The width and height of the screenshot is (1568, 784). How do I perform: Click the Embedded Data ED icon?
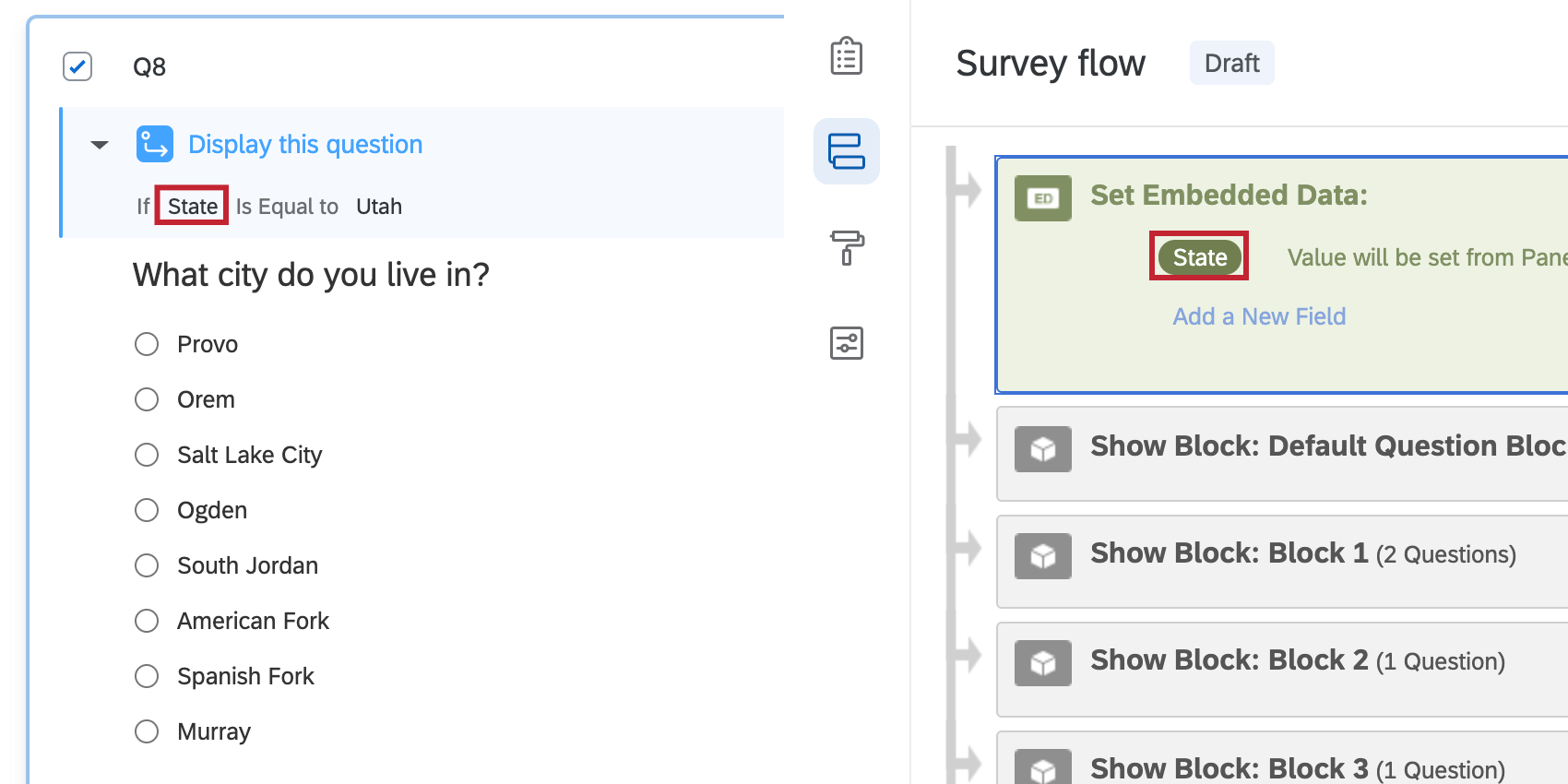click(1042, 198)
